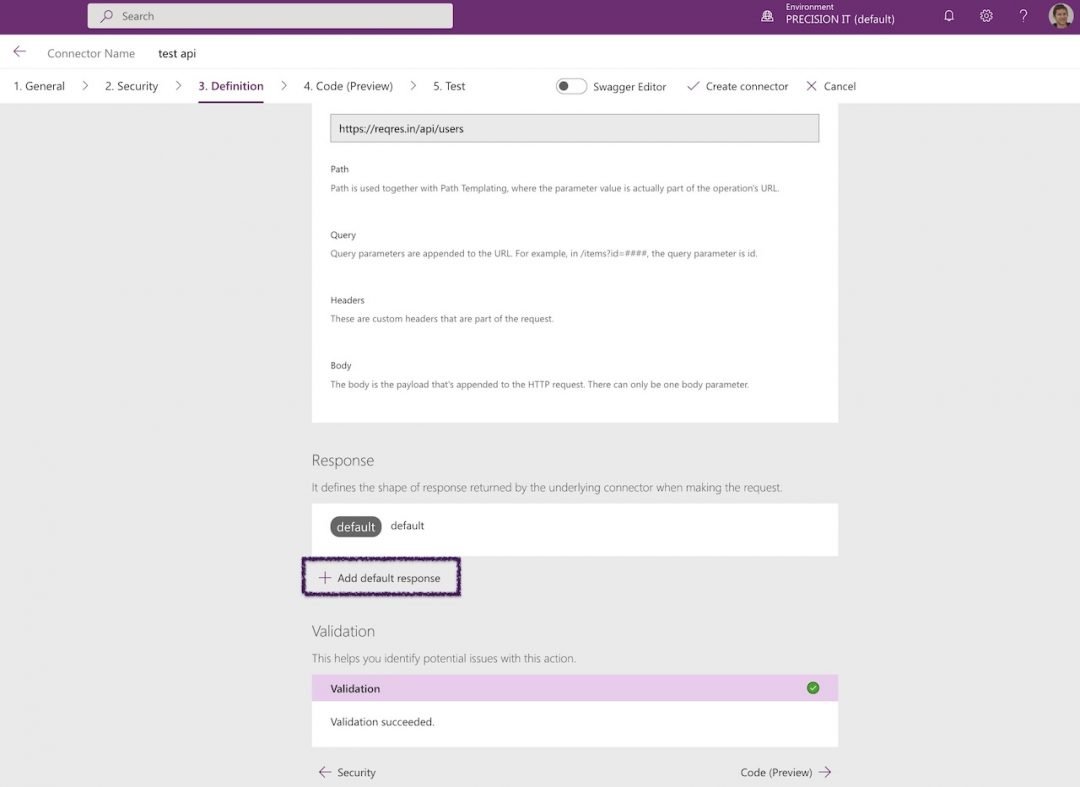Screen dimensions: 1080x787
Task: Click the notification bell icon
Action: click(x=948, y=16)
